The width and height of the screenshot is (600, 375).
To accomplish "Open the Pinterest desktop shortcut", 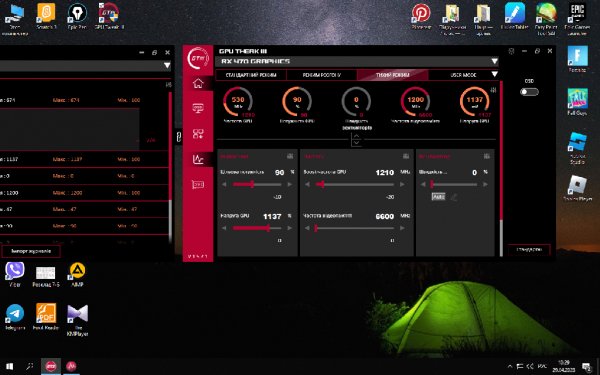I will [421, 16].
